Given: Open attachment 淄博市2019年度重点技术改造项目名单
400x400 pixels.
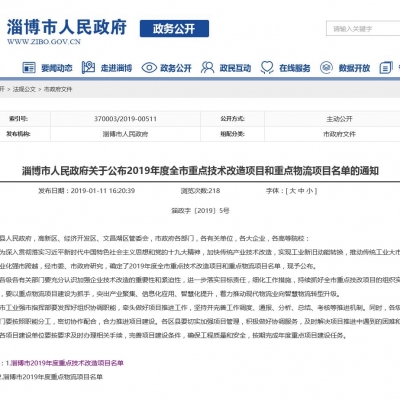Looking at the screenshot, I should click(67, 363).
